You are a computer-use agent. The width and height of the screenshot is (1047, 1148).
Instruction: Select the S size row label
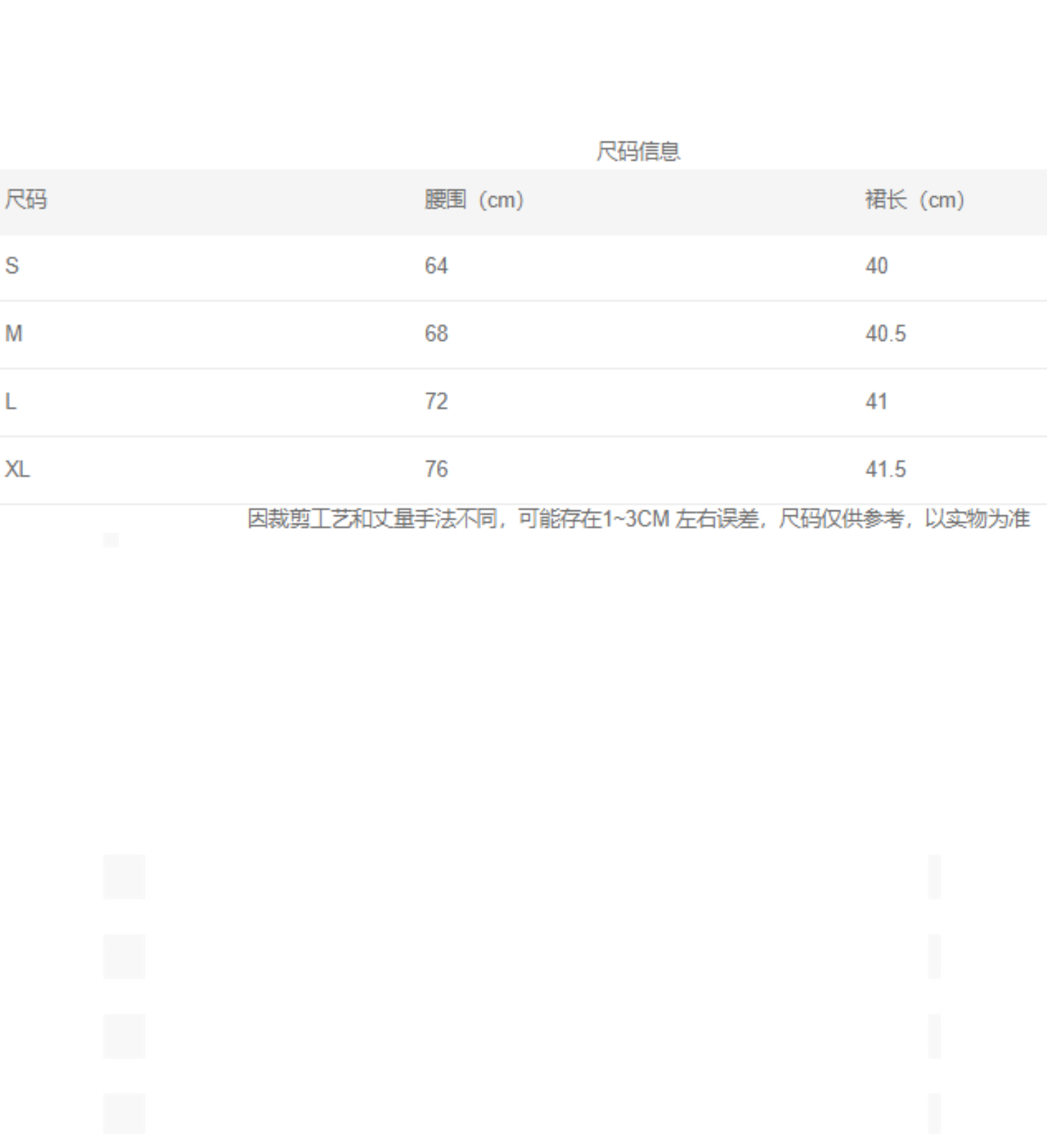tap(12, 266)
